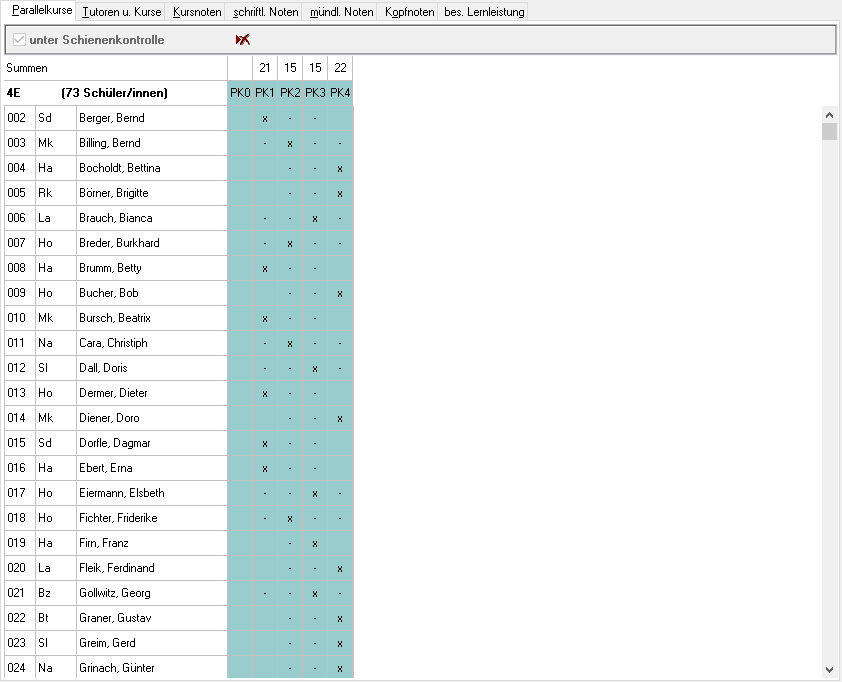Switch to the Tutoren u. Kurse tab
Viewport: 842px width, 682px height.
point(121,12)
